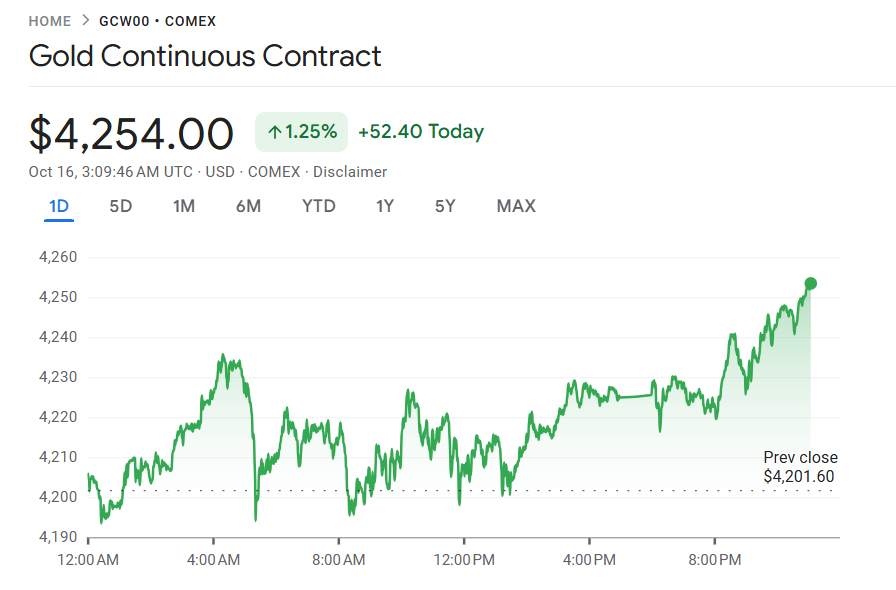Click the green up arrow in percent badge

pyautogui.click(x=274, y=132)
